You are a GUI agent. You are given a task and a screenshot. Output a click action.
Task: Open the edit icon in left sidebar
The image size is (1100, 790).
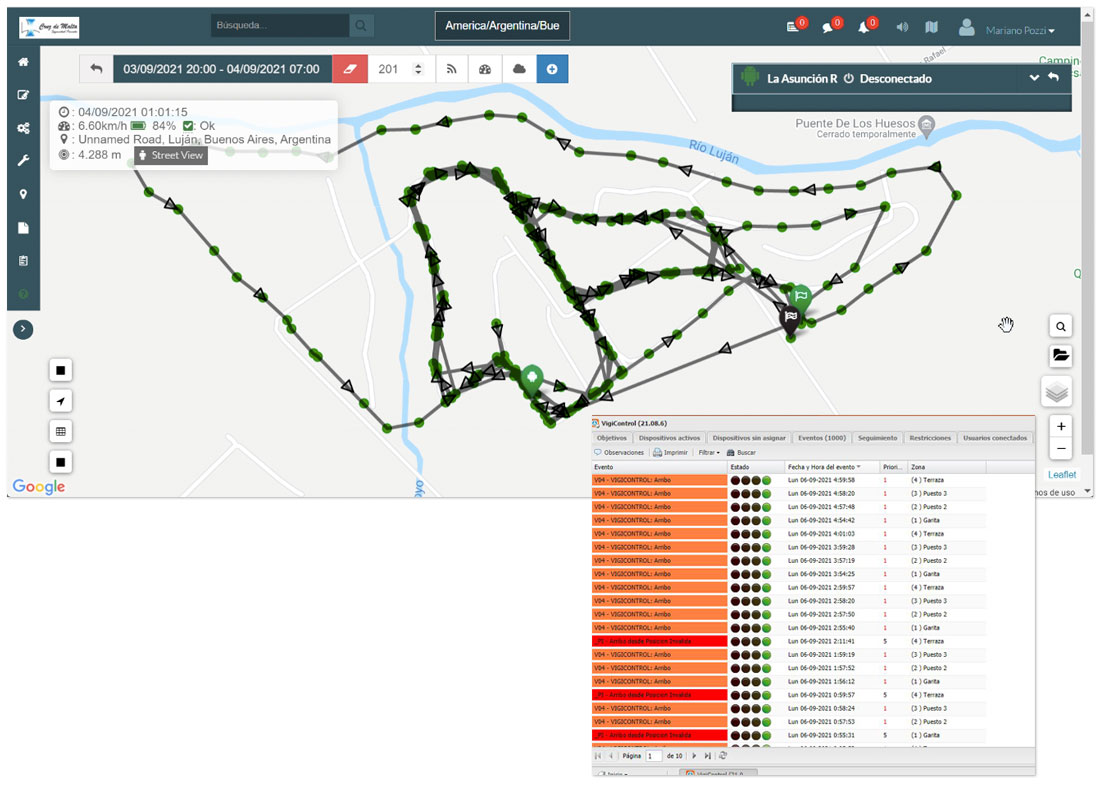(23, 95)
